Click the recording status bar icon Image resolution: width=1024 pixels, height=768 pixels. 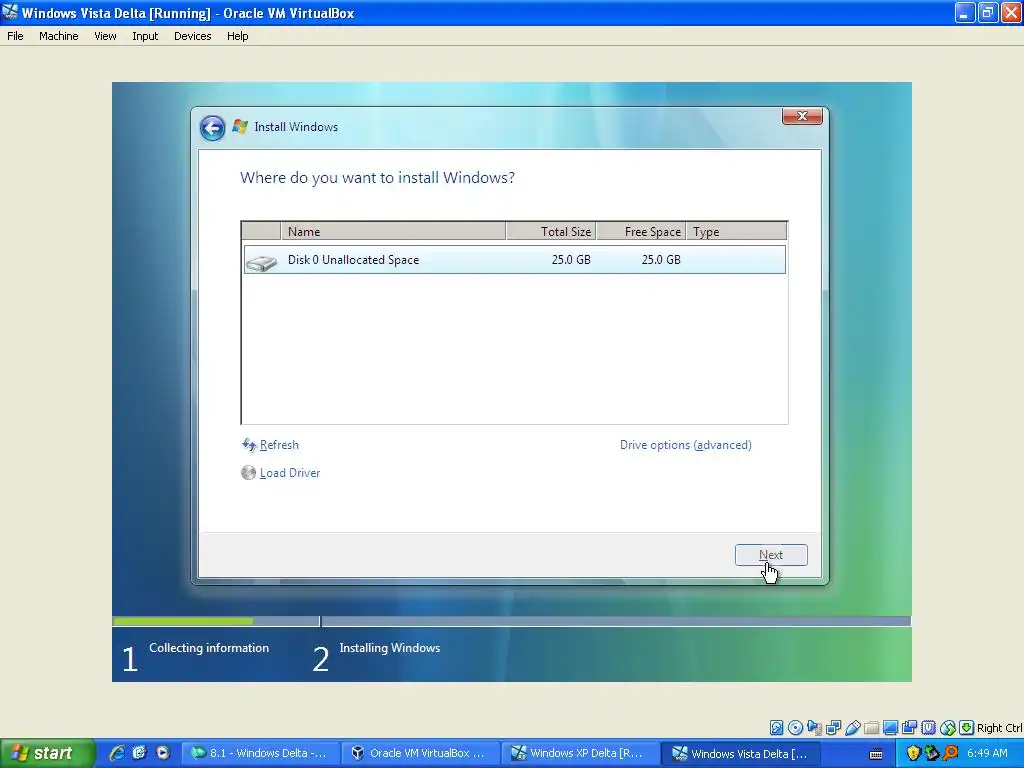pos(909,728)
